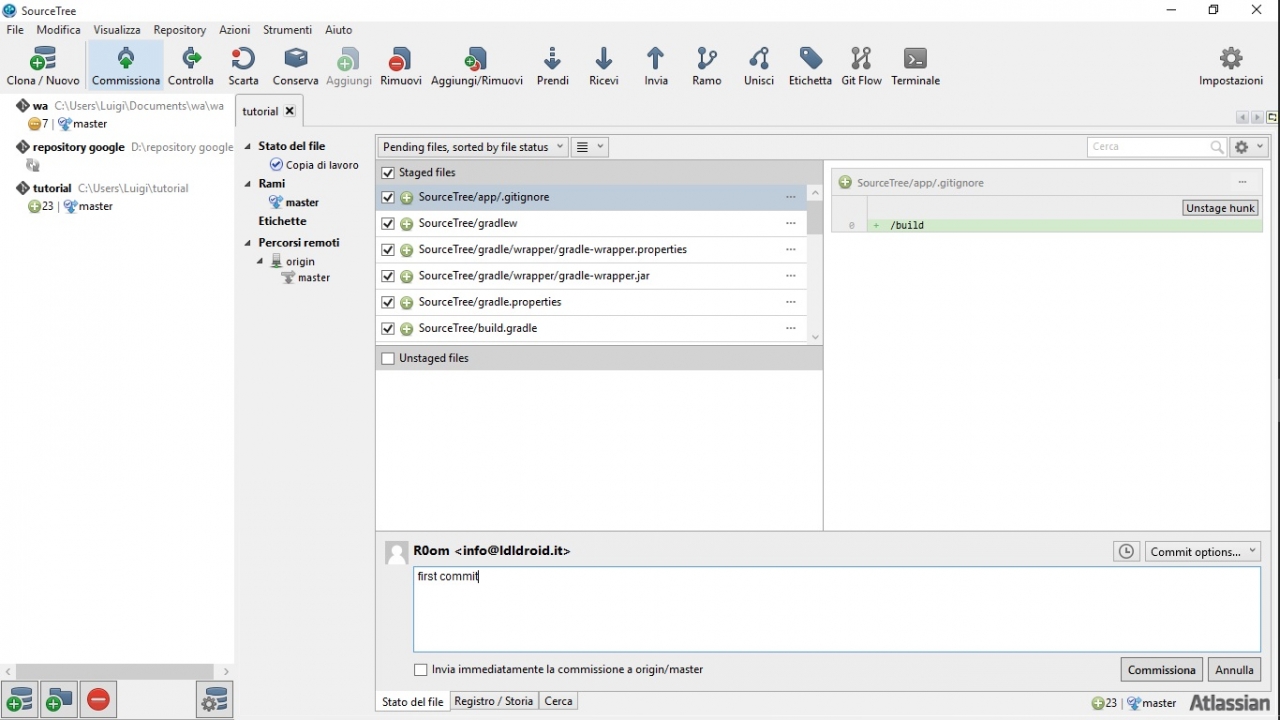Click the Aggiungi/Rimuovi toolbar icon
The image size is (1280, 720).
tap(477, 66)
